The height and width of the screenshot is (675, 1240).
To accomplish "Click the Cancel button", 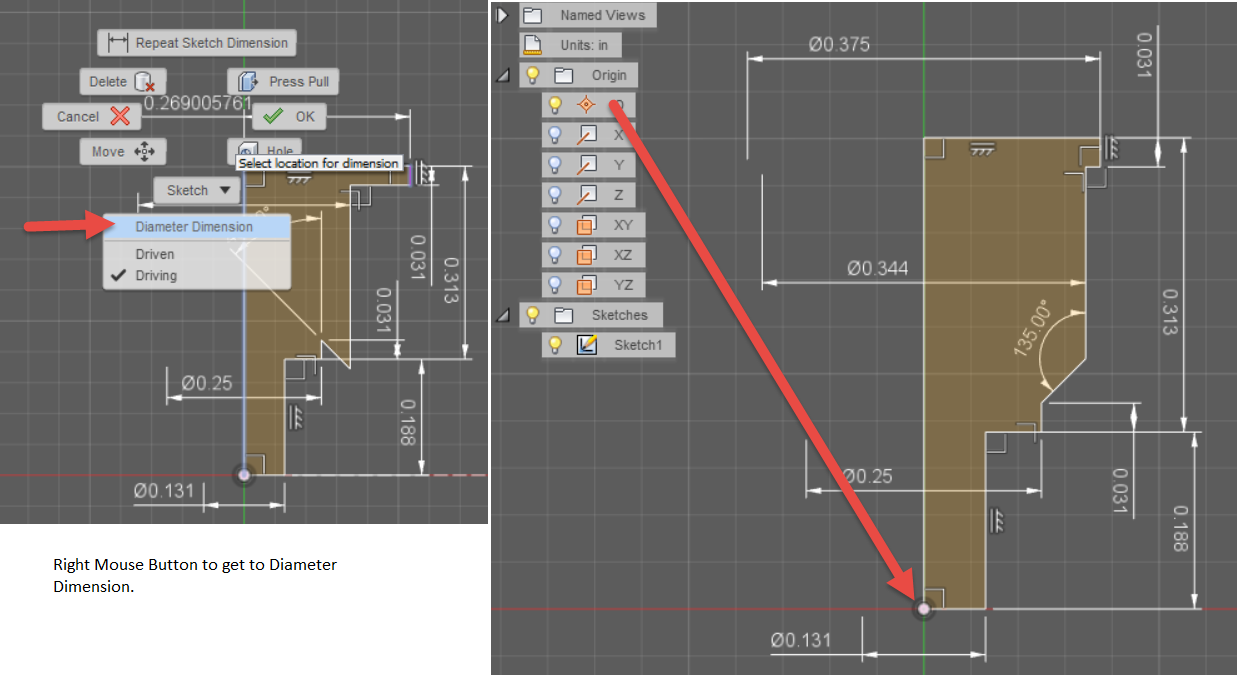I will (x=91, y=116).
